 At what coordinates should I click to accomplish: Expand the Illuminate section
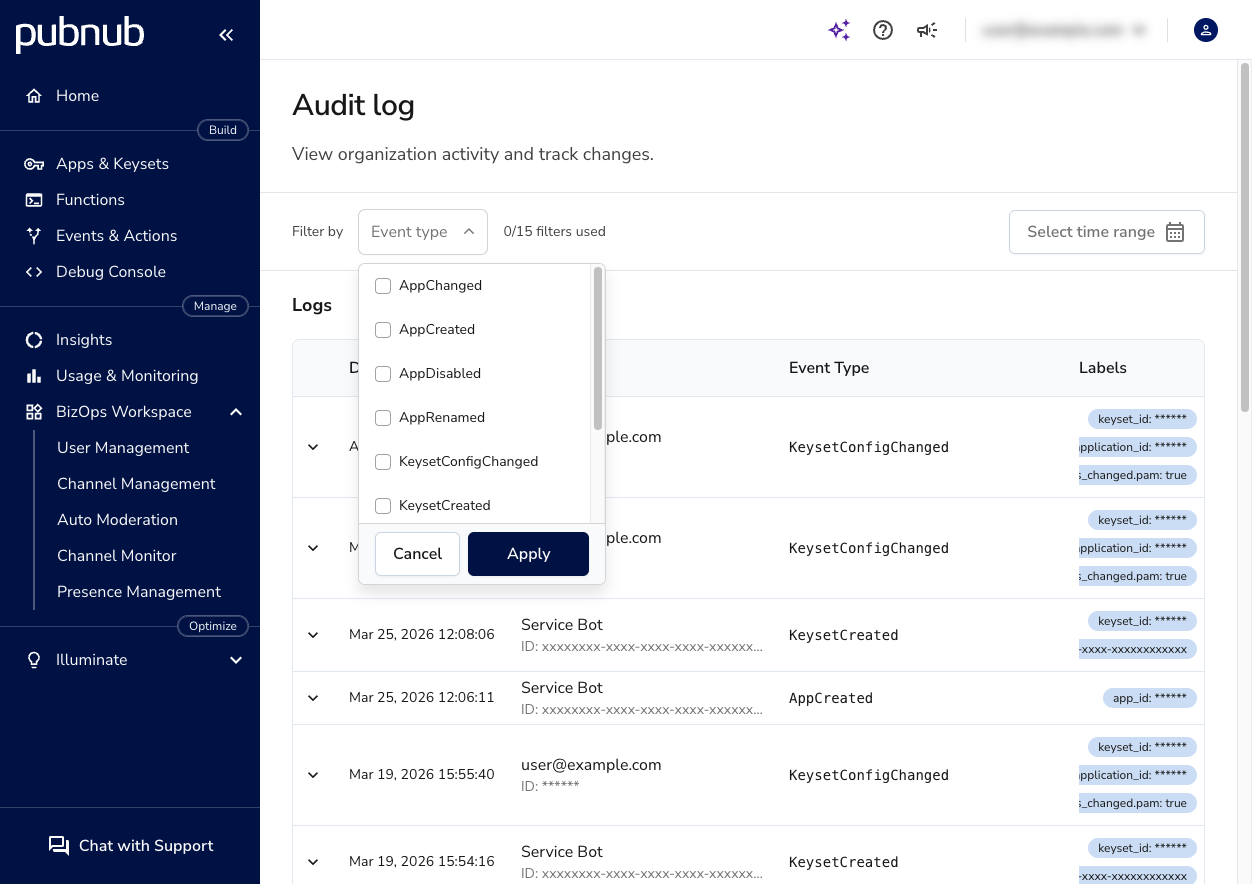point(236,659)
